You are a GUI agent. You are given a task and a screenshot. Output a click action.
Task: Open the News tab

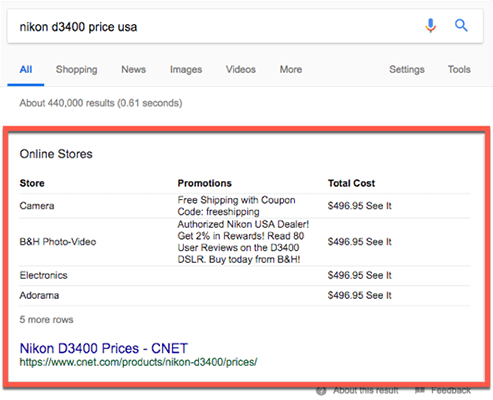[133, 69]
